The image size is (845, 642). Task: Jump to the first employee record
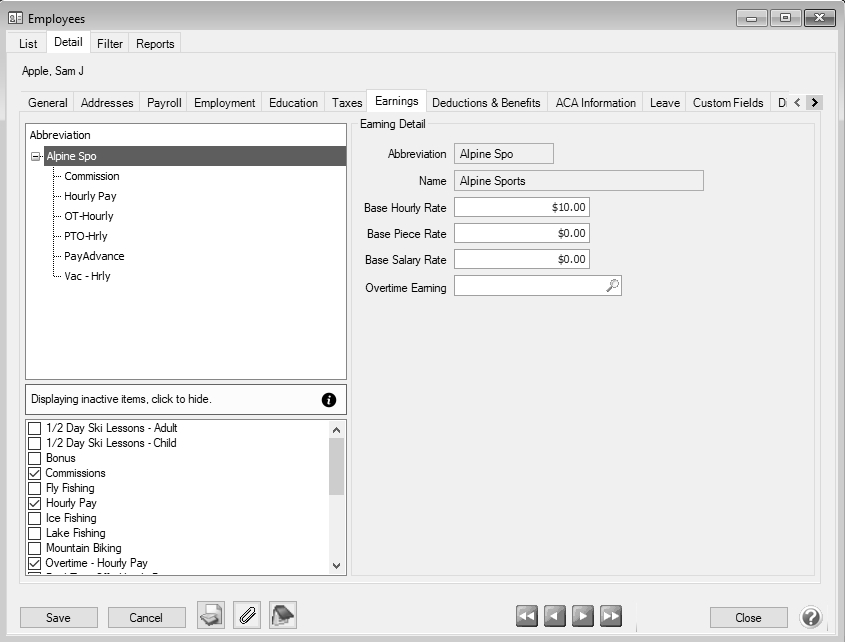[527, 617]
